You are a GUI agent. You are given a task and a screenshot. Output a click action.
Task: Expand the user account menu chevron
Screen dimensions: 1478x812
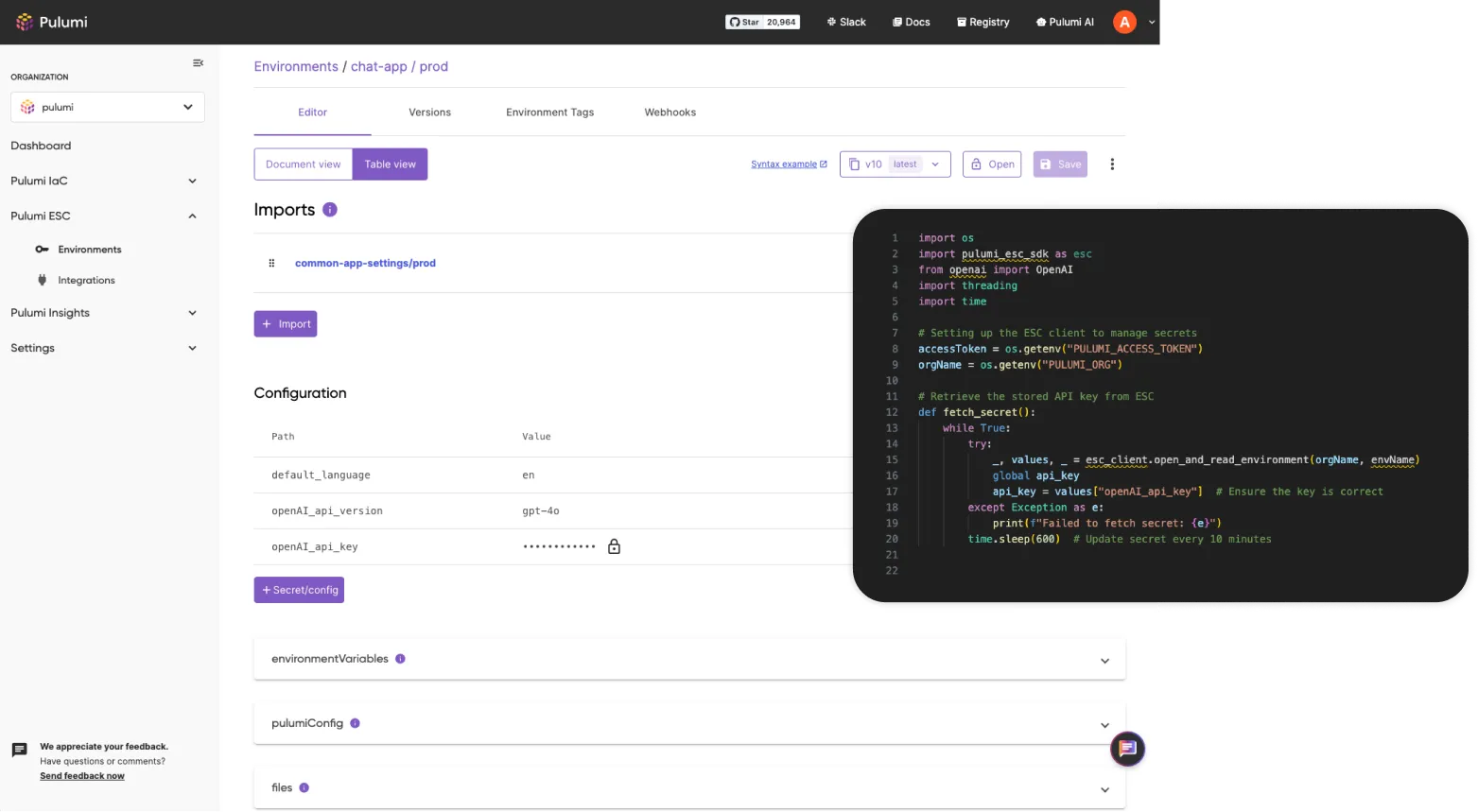pyautogui.click(x=1152, y=22)
